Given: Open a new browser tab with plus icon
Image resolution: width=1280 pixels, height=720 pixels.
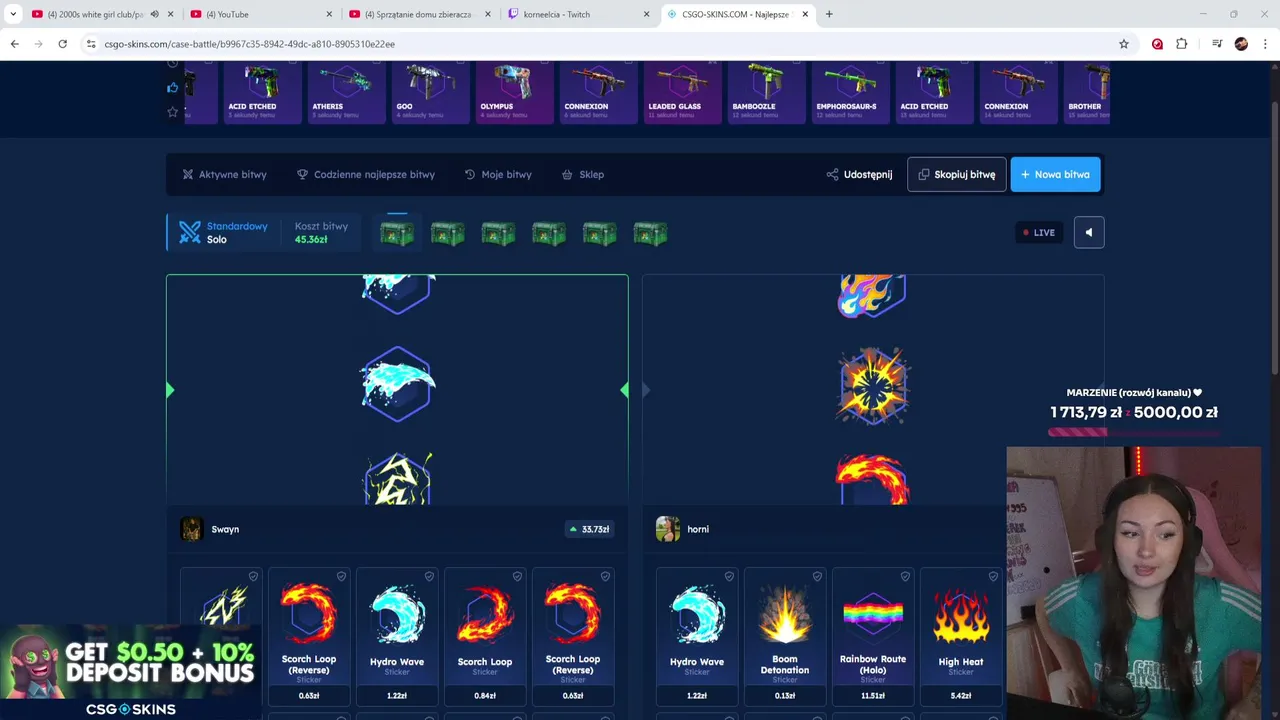Looking at the screenshot, I should 829,14.
